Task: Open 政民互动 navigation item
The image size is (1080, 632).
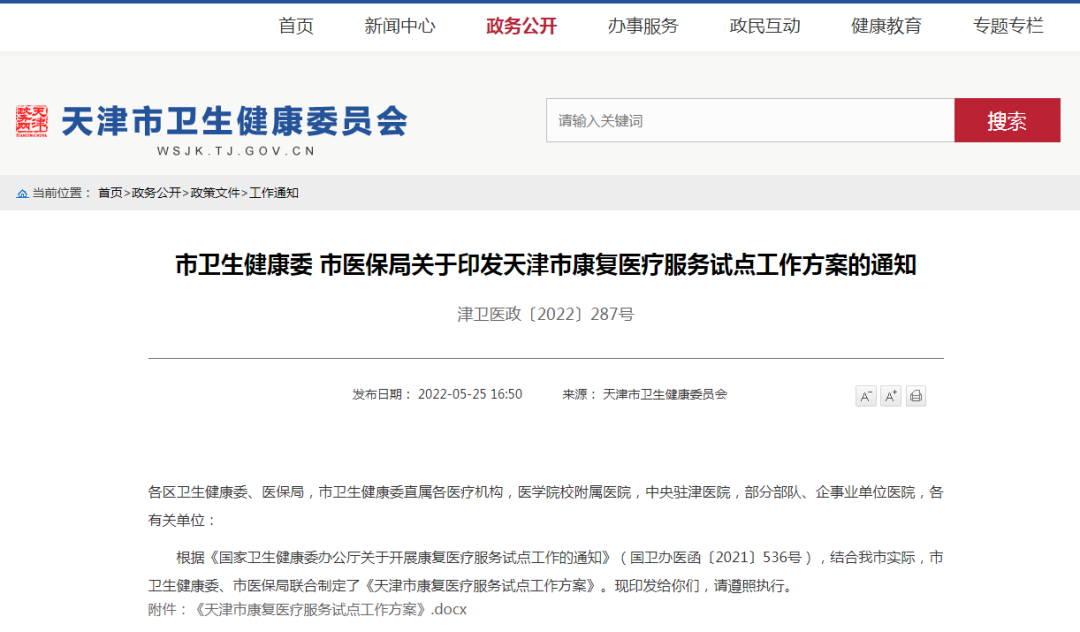Action: point(765,26)
